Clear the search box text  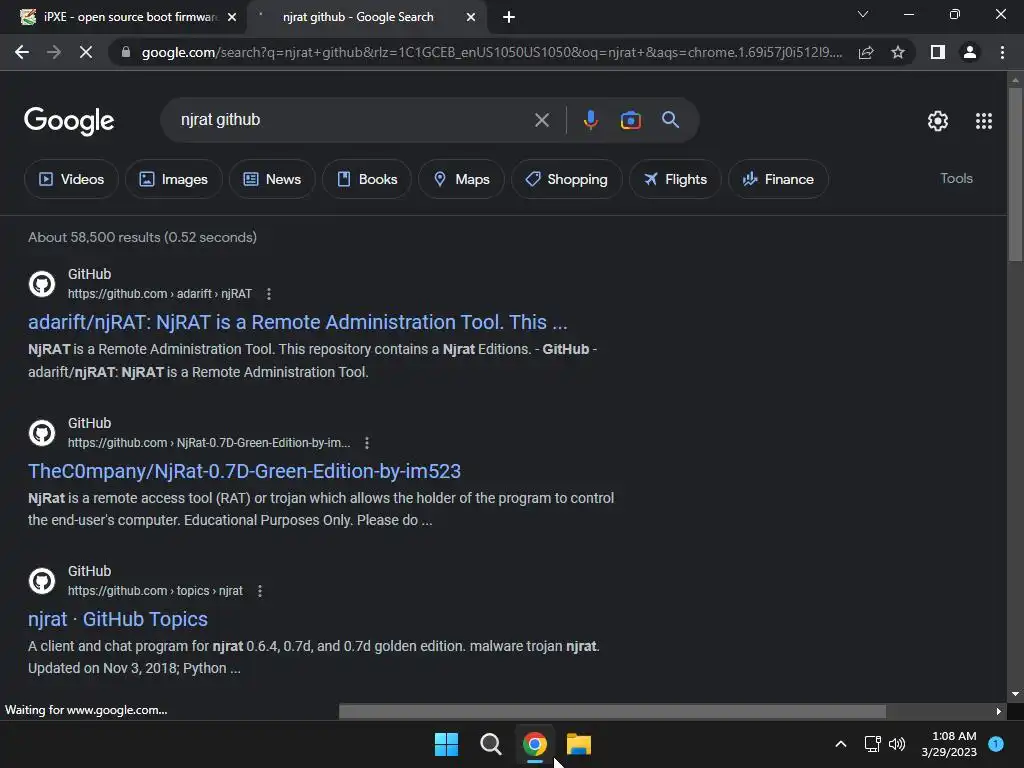(x=541, y=120)
